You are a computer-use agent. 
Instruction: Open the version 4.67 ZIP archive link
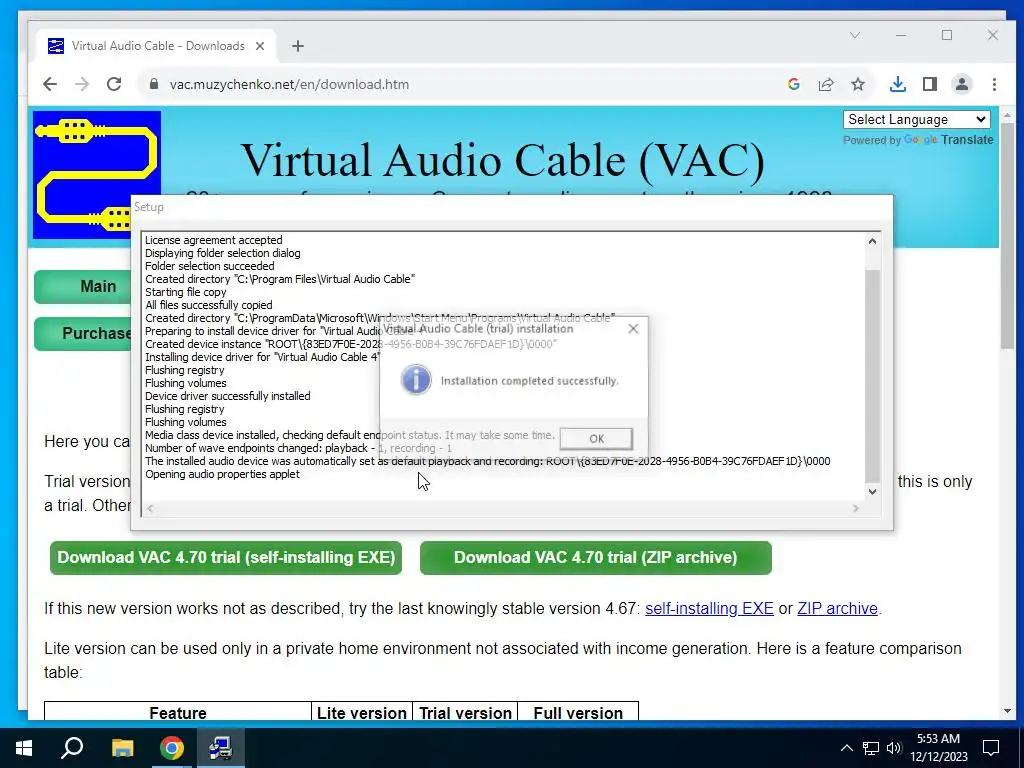pos(837,609)
